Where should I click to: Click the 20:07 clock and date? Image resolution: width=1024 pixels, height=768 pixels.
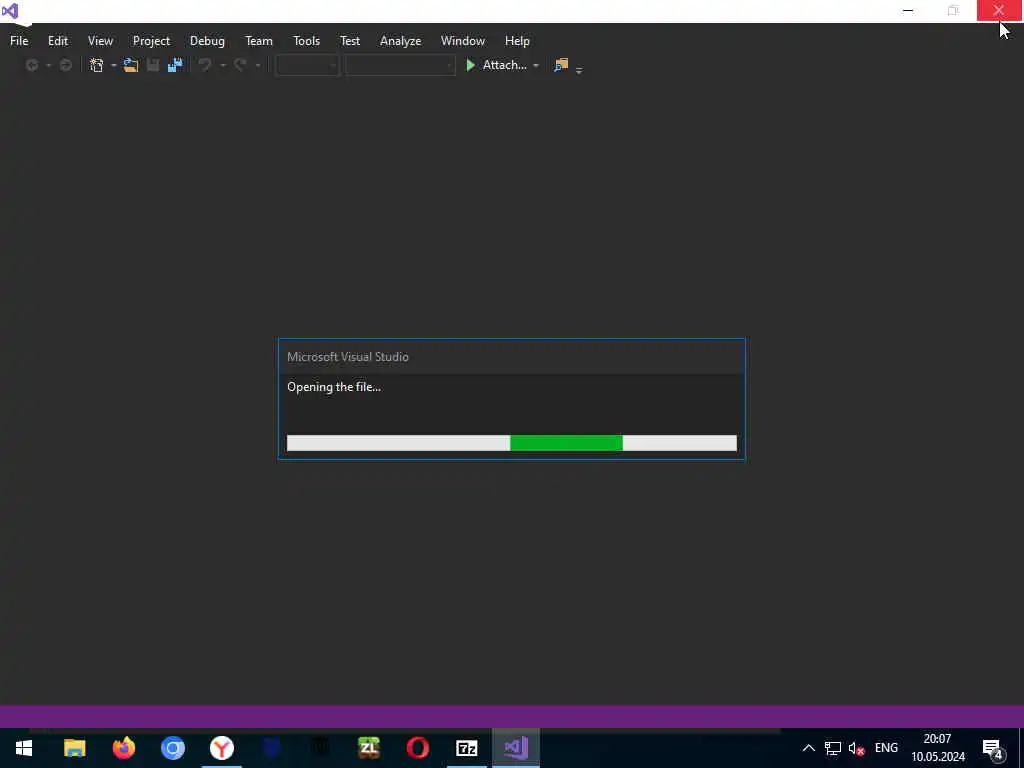(938, 748)
